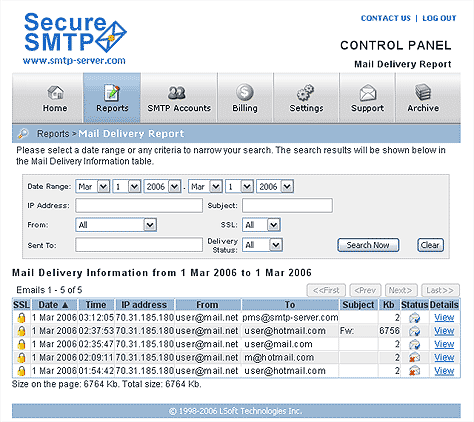Switch to the Billing tab
The height and width of the screenshot is (422, 474).
click(245, 98)
